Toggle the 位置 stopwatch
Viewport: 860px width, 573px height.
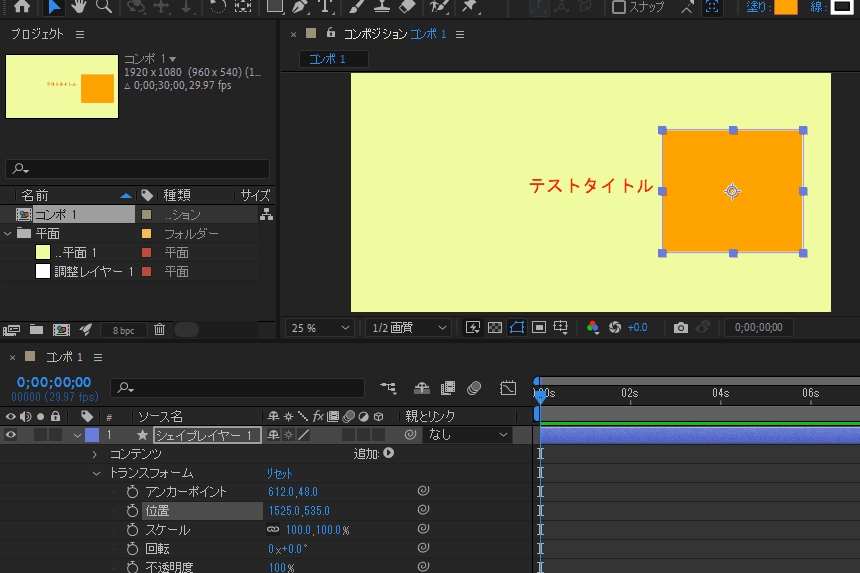(132, 511)
